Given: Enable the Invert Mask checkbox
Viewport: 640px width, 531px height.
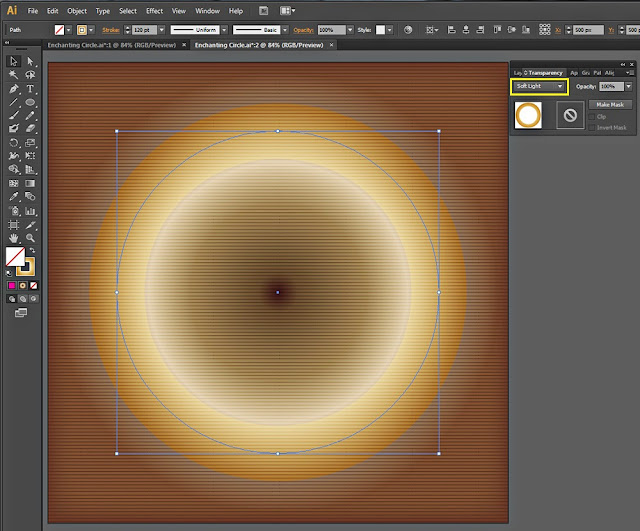Looking at the screenshot, I should (593, 127).
